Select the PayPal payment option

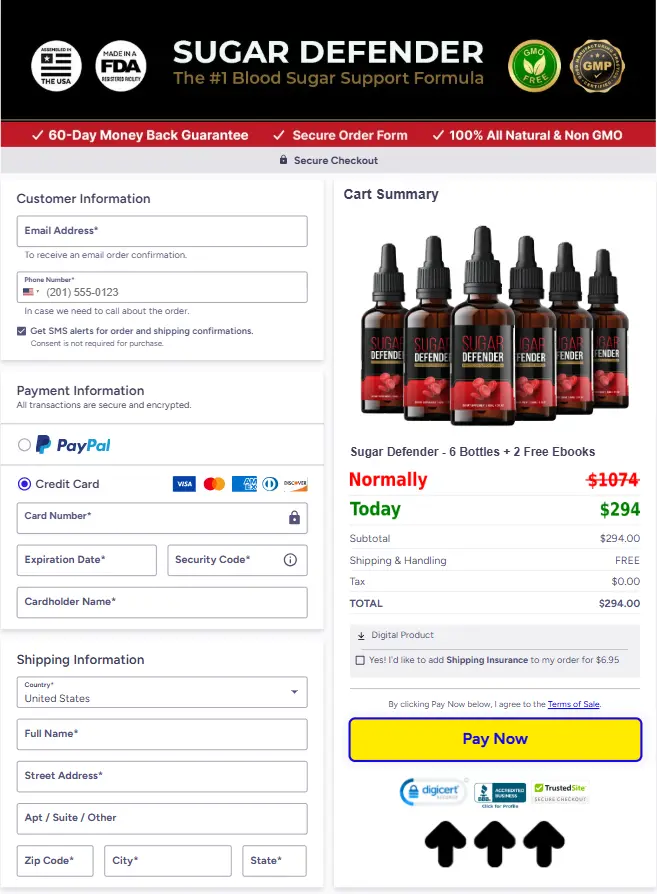coord(24,445)
